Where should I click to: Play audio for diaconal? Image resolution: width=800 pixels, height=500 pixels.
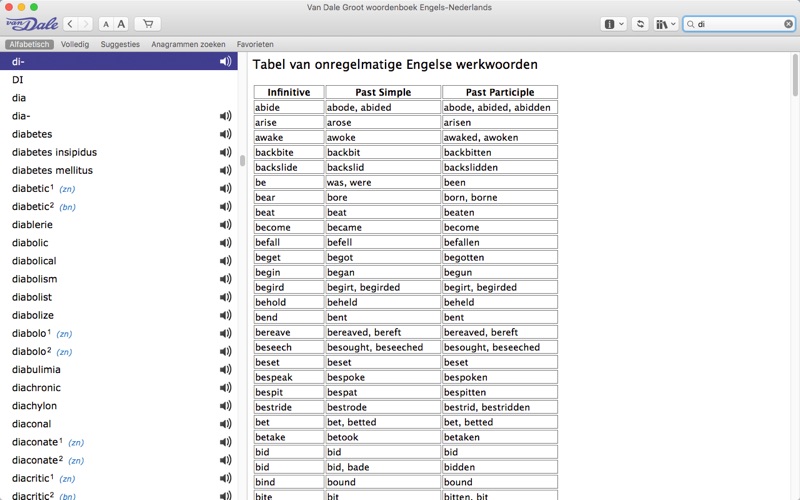pos(226,424)
